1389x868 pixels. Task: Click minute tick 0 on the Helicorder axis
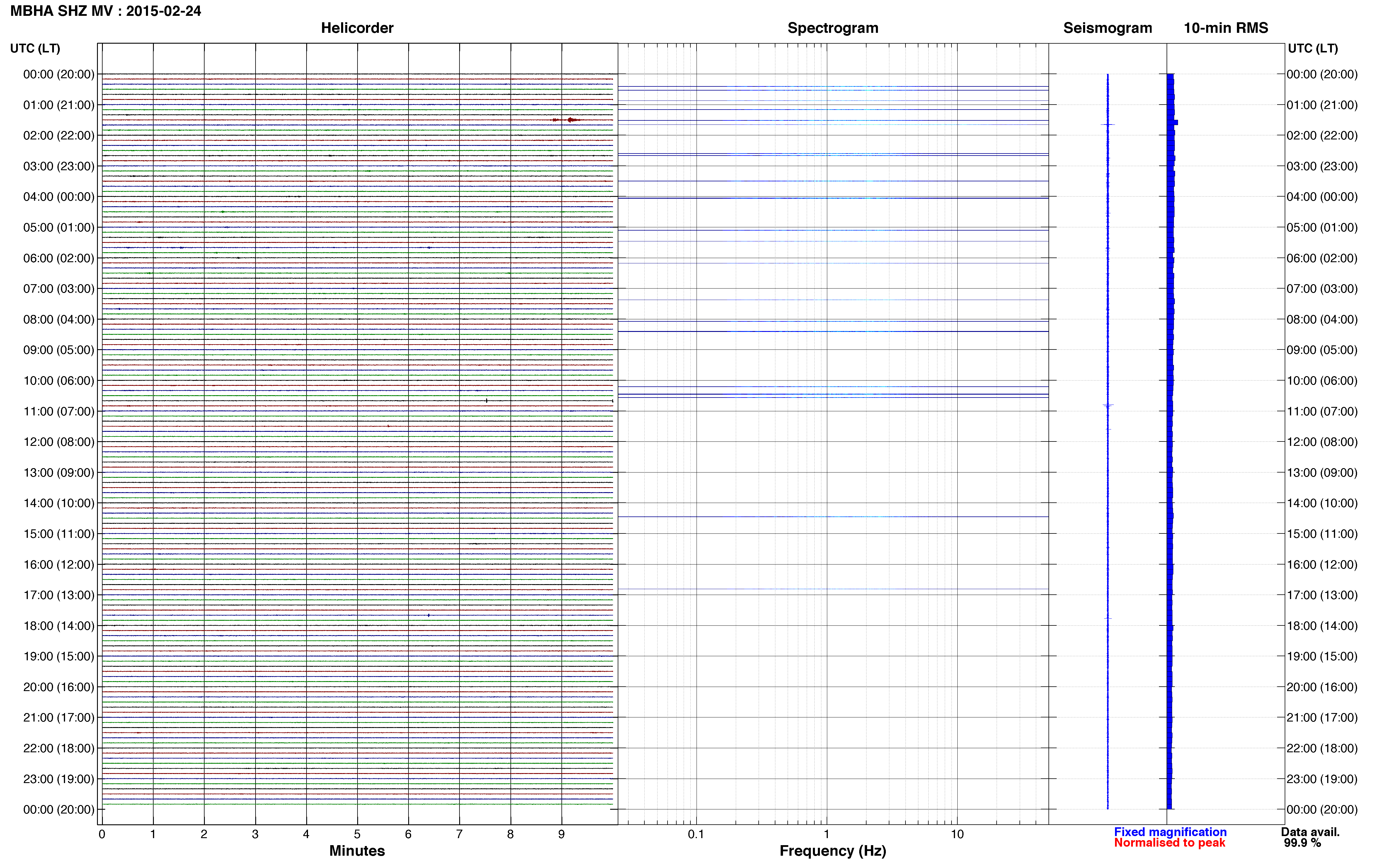click(102, 834)
